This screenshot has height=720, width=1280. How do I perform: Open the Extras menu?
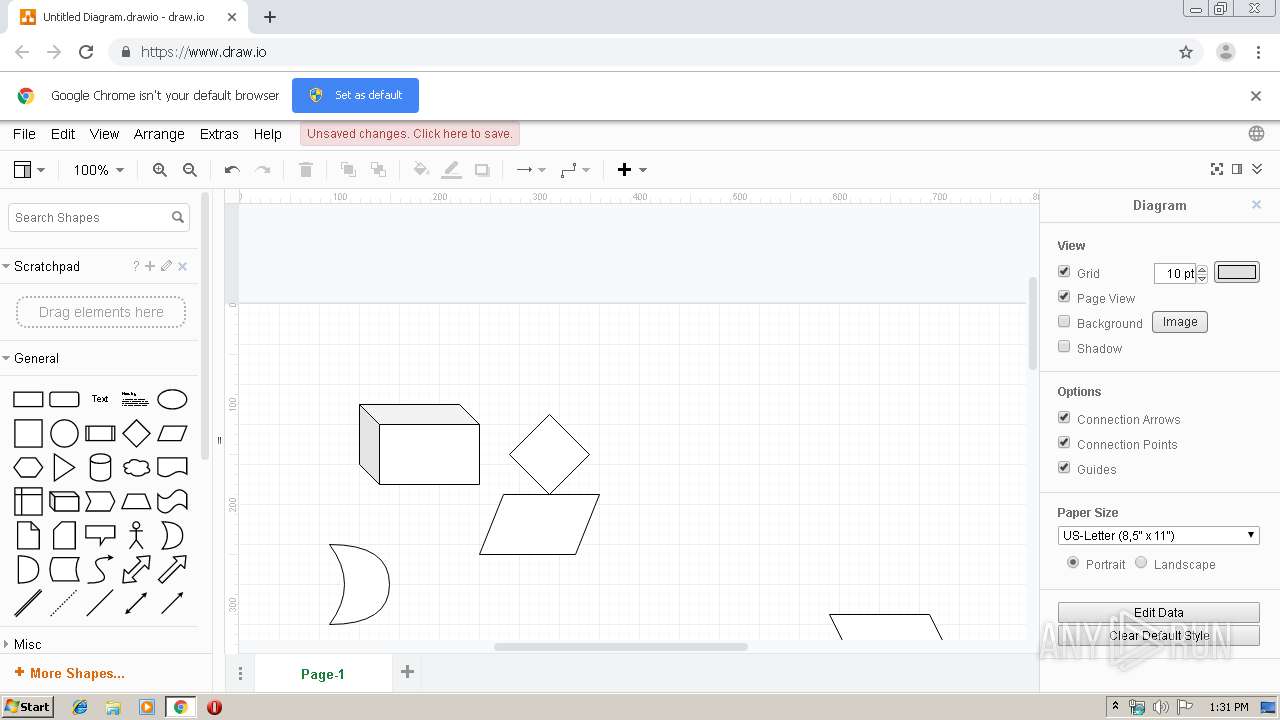(x=219, y=134)
